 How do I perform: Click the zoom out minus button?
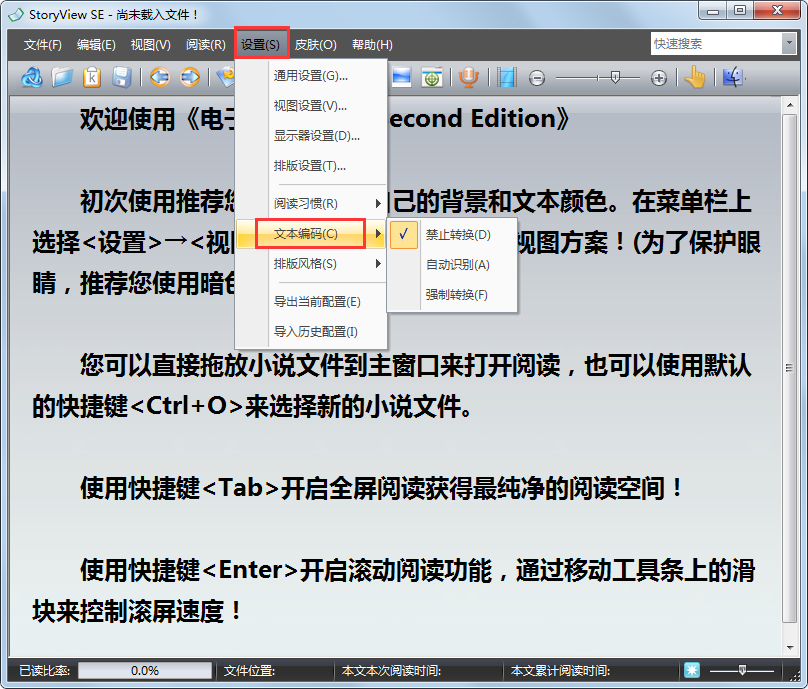[537, 77]
